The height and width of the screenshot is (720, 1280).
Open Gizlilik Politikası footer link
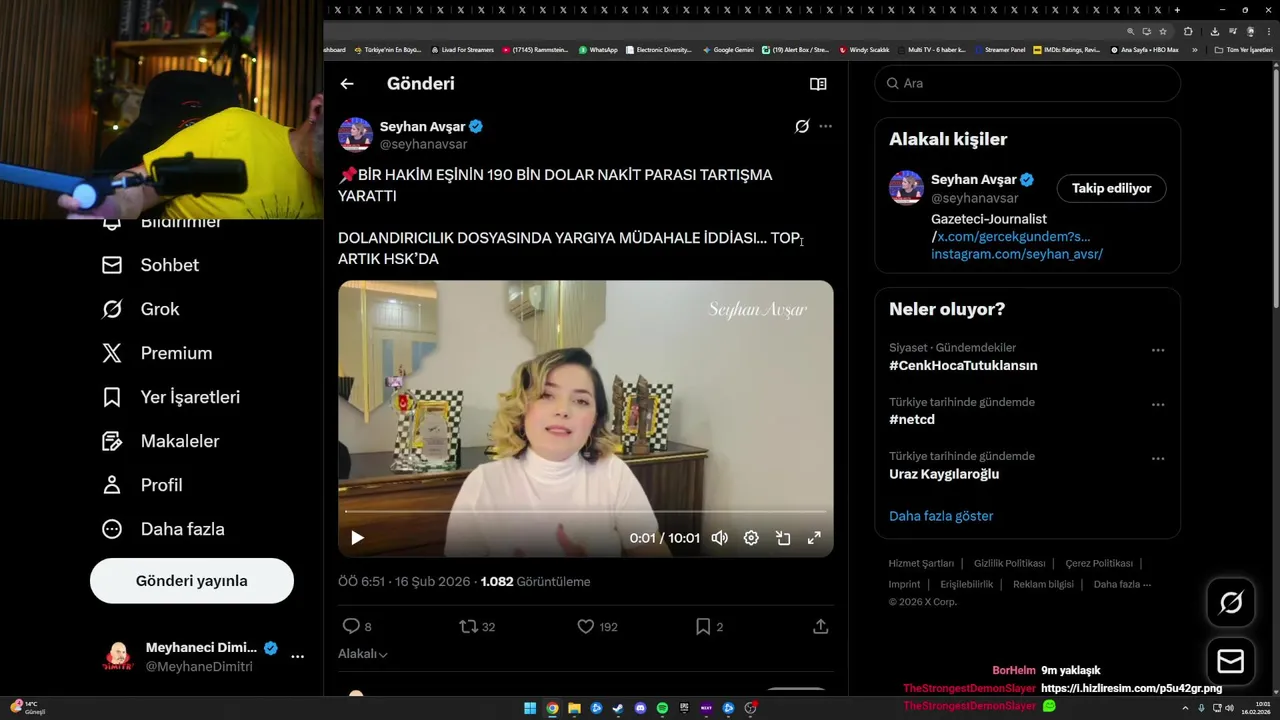[x=1009, y=563]
